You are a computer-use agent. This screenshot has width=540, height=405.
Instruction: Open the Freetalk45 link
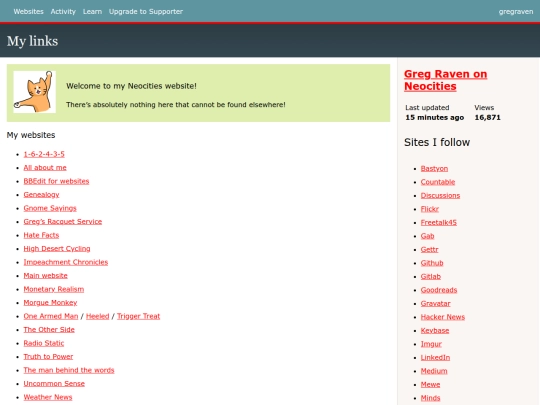pyautogui.click(x=439, y=222)
